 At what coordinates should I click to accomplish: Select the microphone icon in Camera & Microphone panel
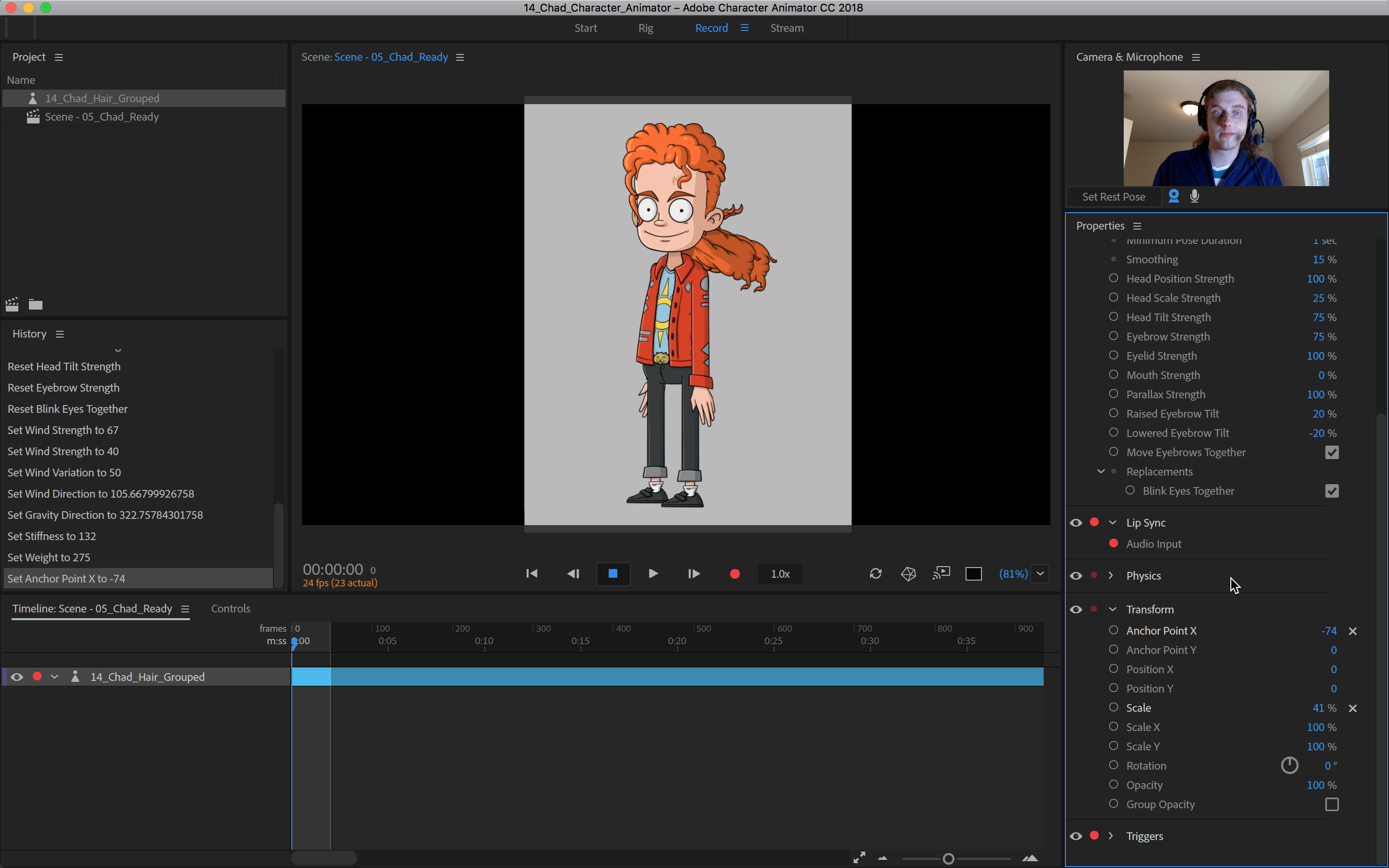(x=1195, y=196)
